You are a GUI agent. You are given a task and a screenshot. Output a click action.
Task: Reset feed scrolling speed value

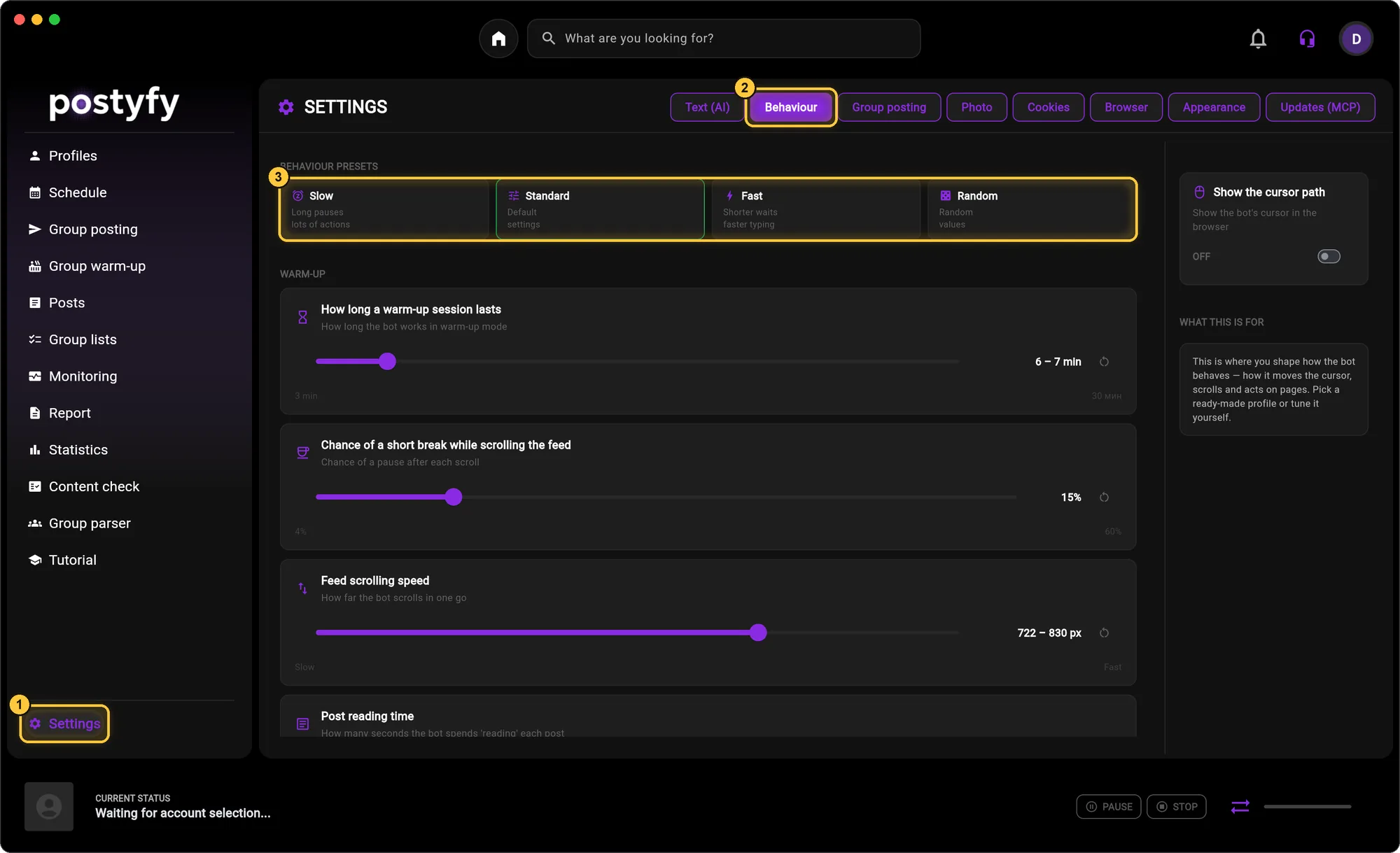[x=1104, y=633]
